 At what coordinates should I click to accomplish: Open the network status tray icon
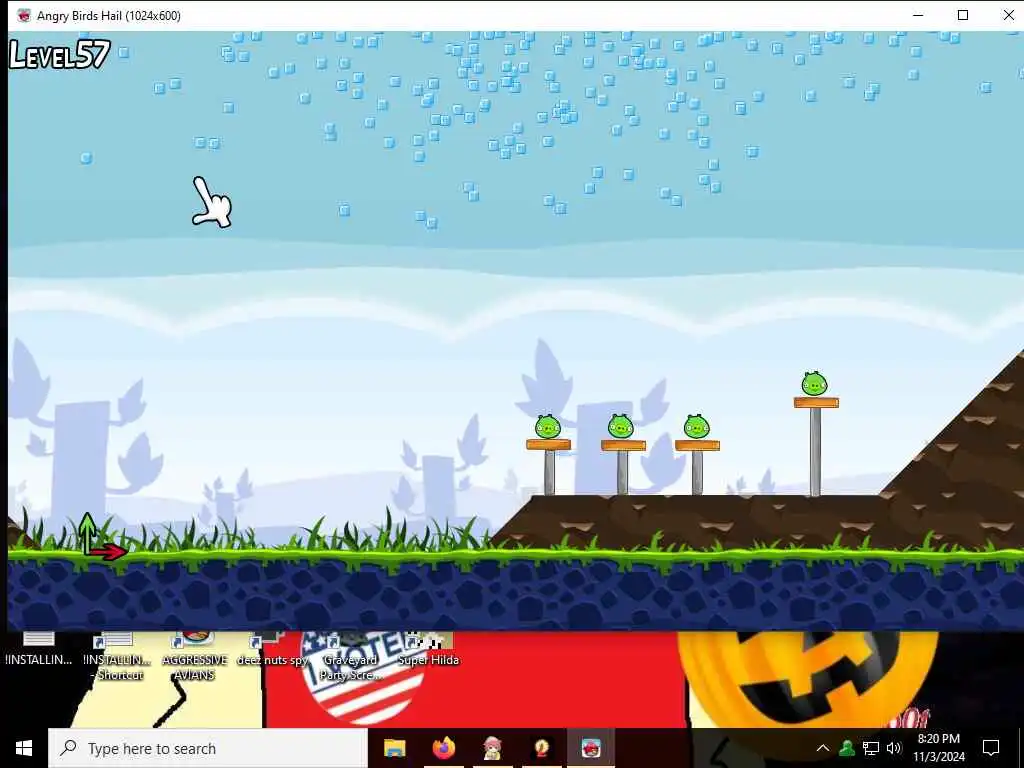(x=871, y=748)
